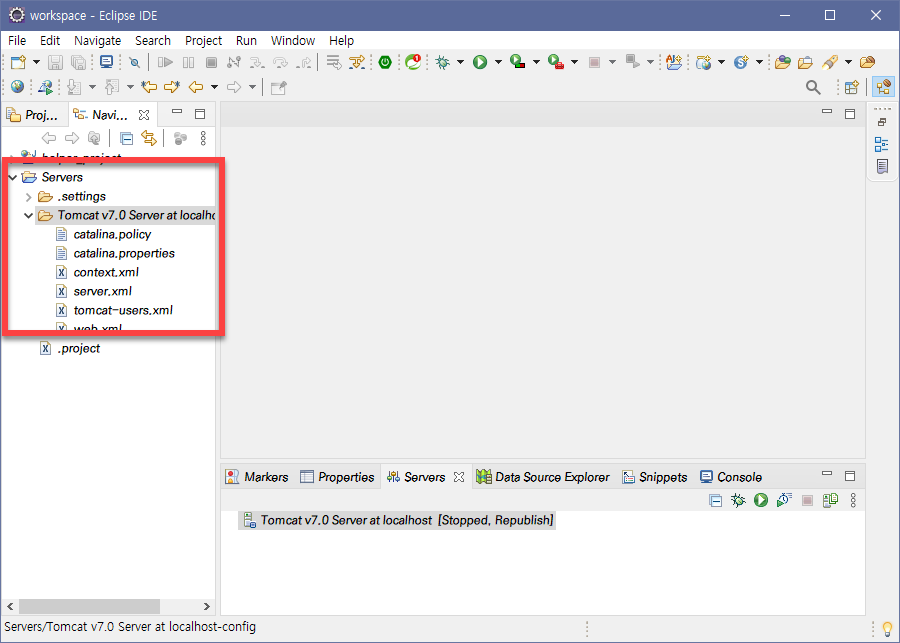The image size is (900, 643).
Task: Select server.xml file
Action: point(103,291)
